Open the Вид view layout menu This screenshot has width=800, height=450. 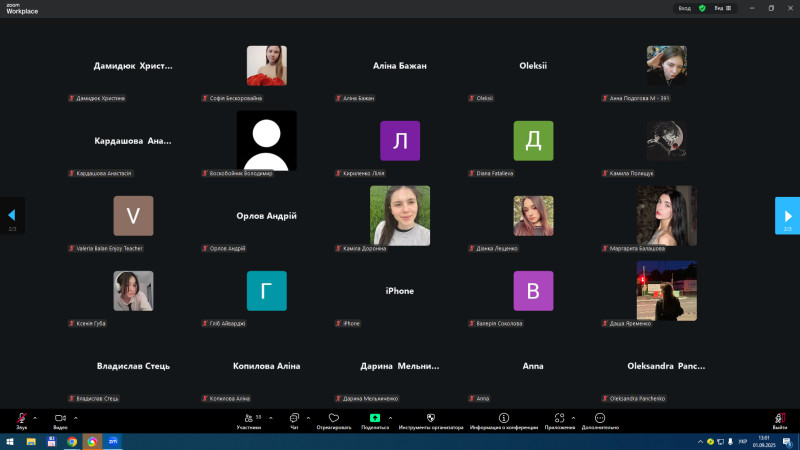(x=722, y=8)
